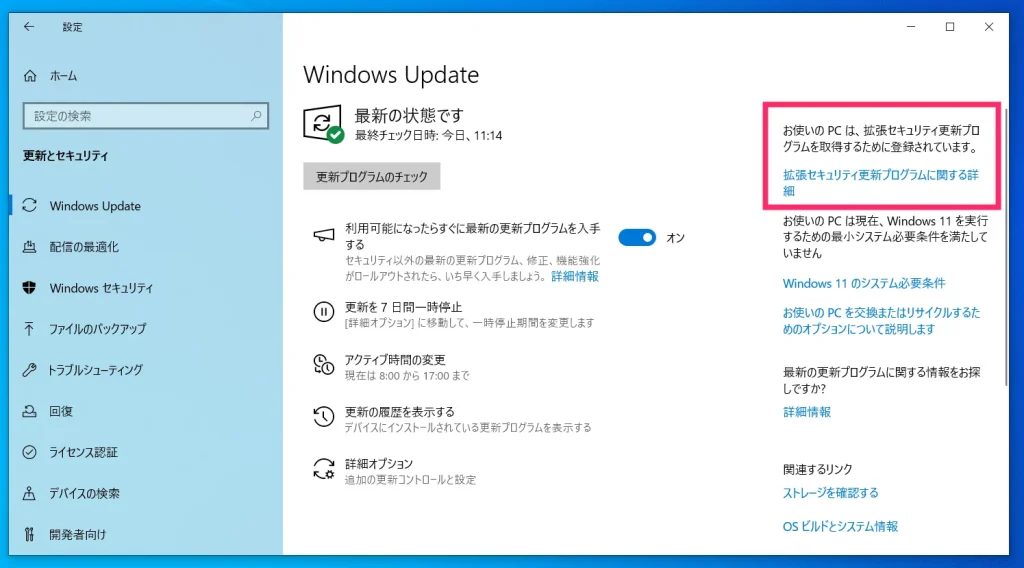Click the clock icon for アクティブ時間の変更
Viewport: 1024px width, 568px height.
323,364
